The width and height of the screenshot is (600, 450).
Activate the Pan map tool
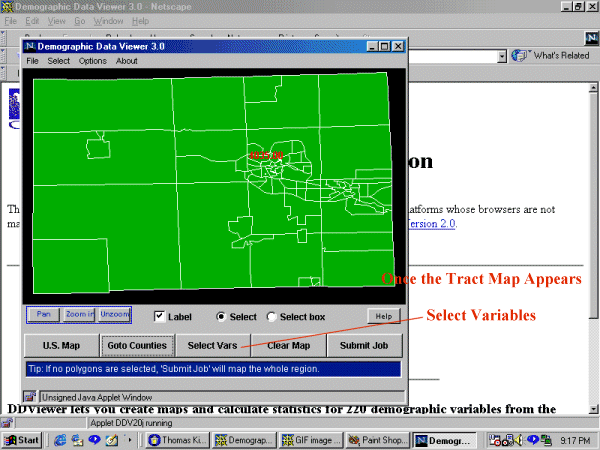point(43,315)
